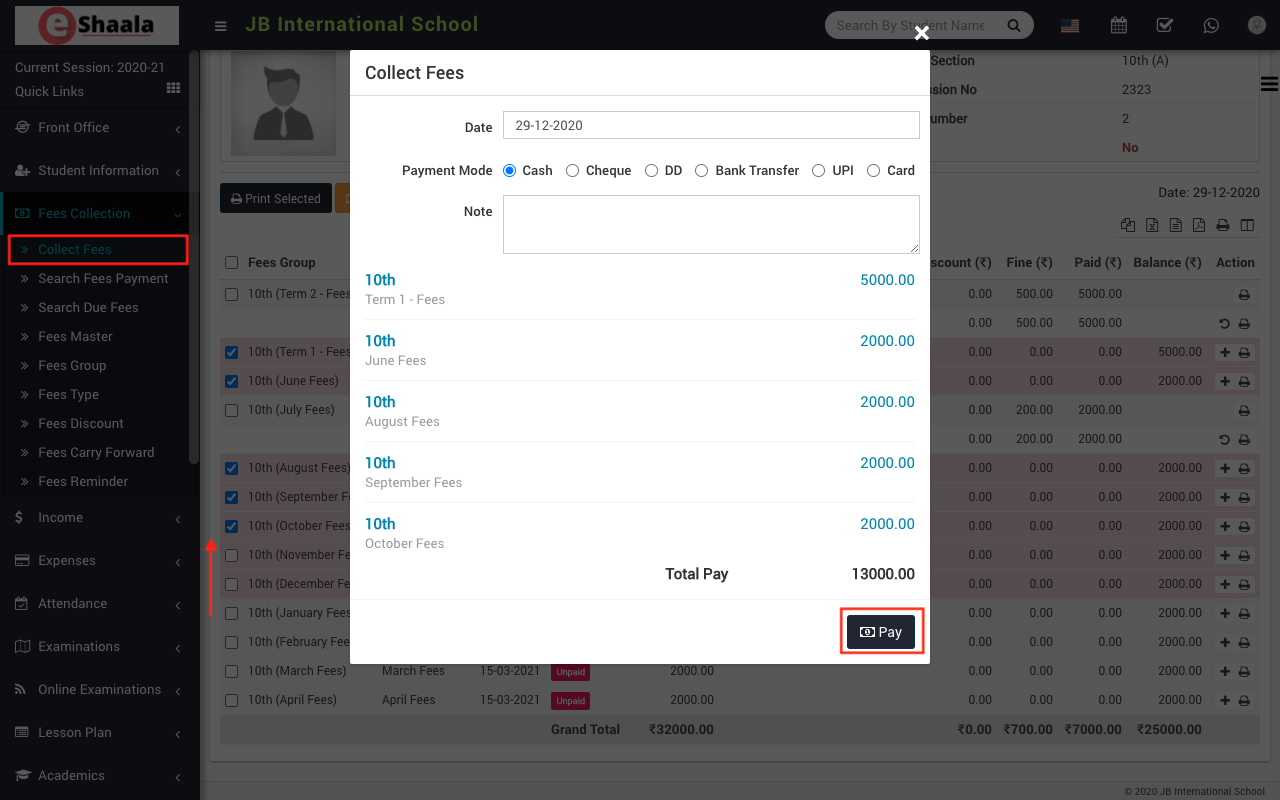1280x800 pixels.
Task: Click the Note text area
Action: pyautogui.click(x=710, y=224)
